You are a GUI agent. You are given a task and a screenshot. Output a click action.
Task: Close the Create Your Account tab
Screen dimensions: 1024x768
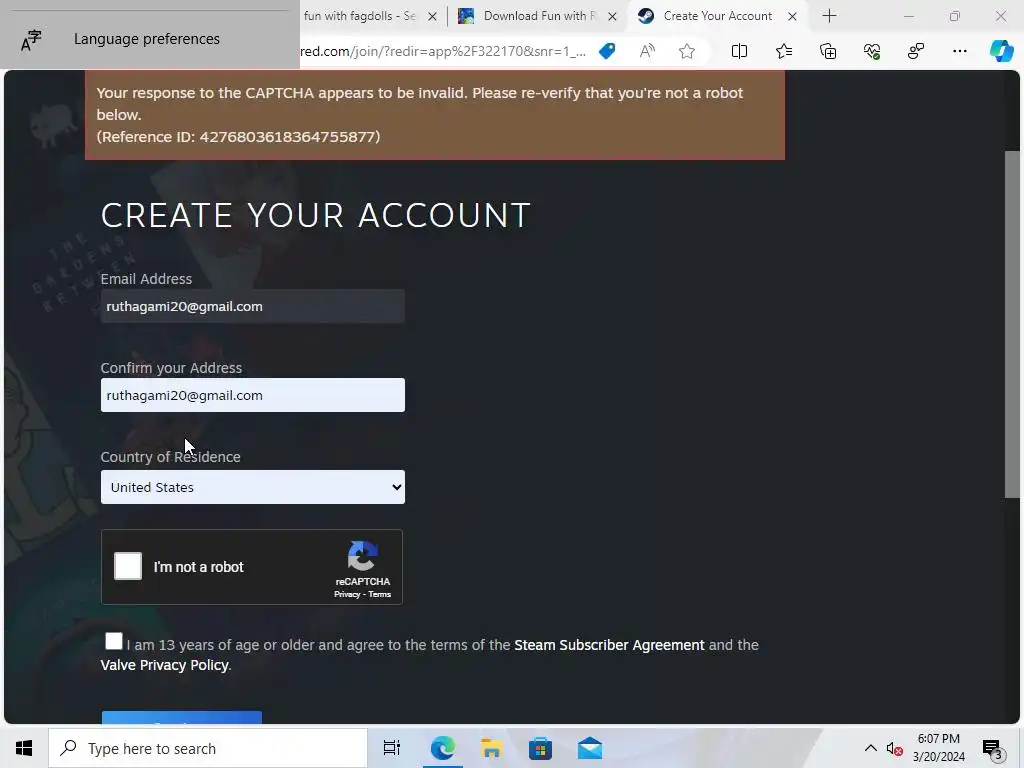(792, 16)
